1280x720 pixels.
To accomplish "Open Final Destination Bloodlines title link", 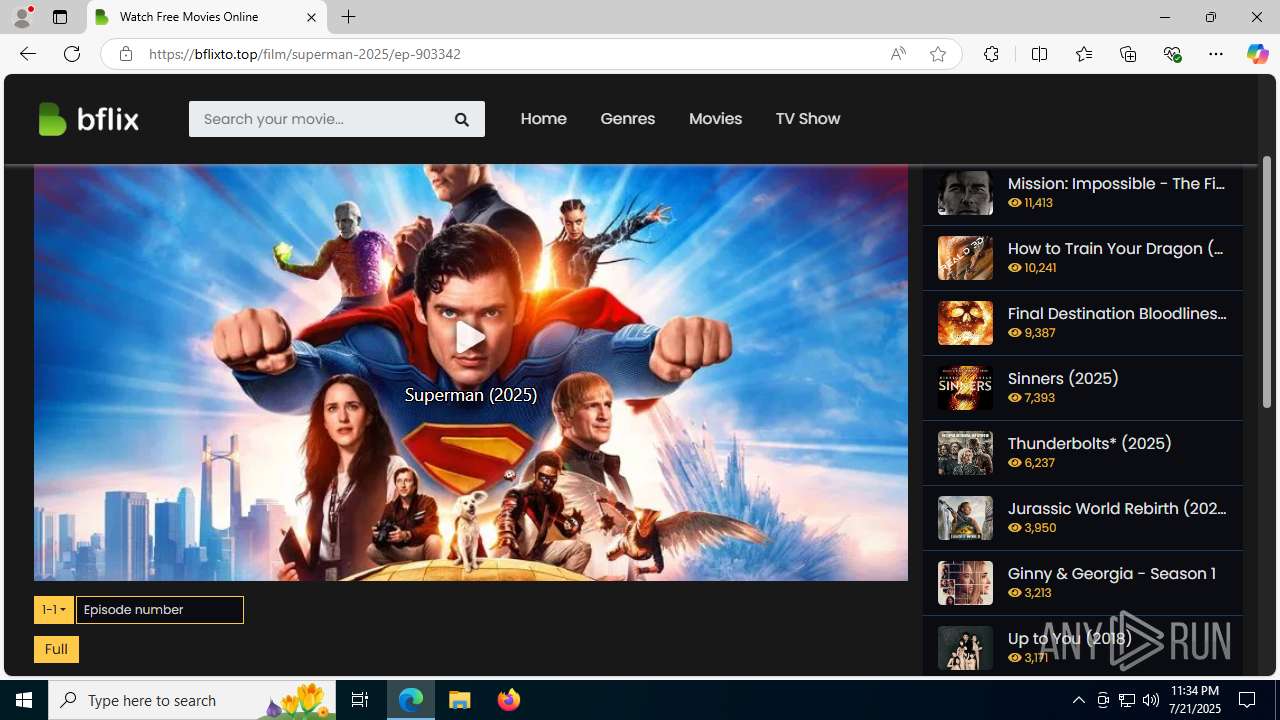I will pos(1116,313).
